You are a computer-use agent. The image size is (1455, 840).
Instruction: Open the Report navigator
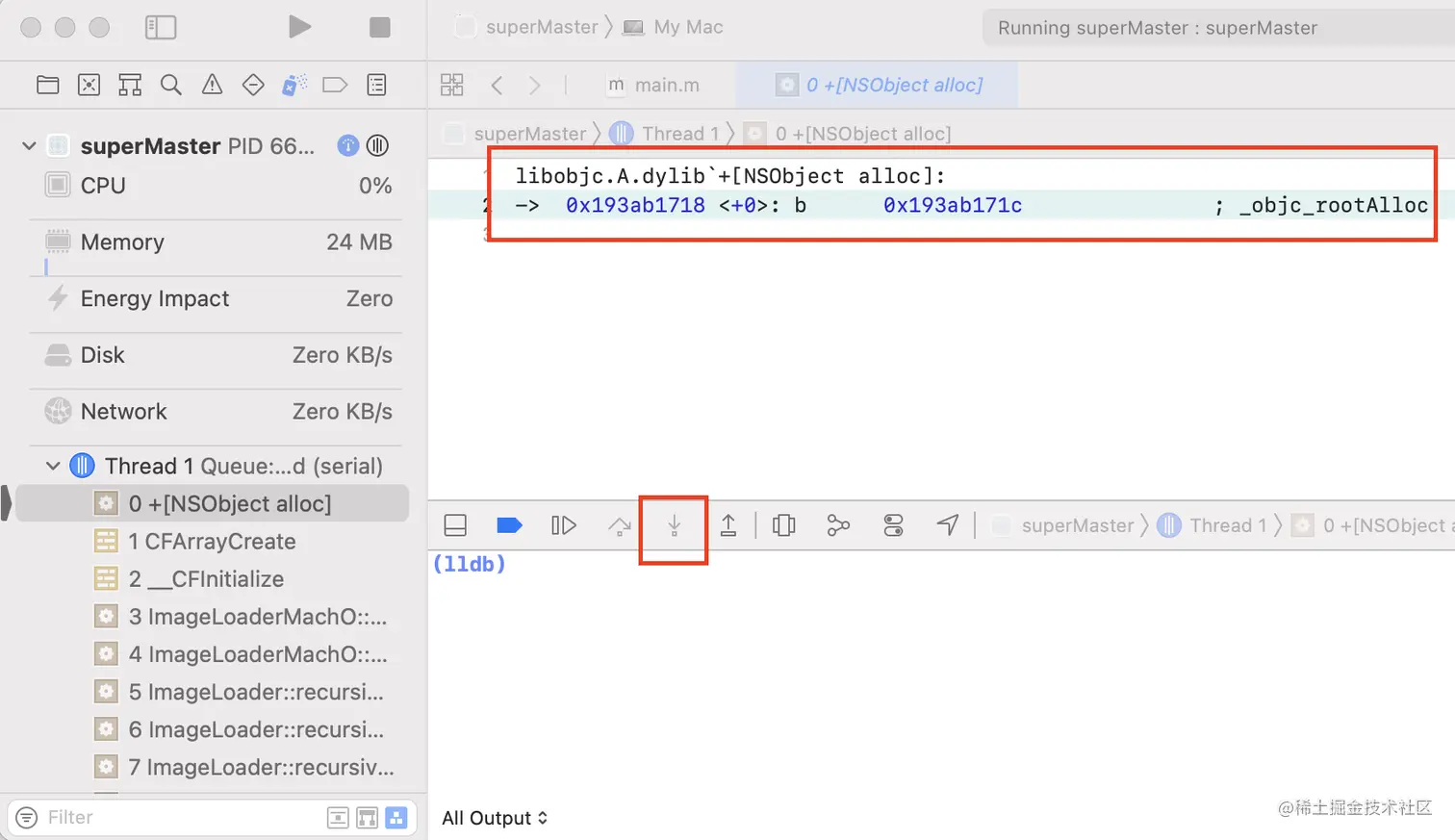tap(377, 85)
